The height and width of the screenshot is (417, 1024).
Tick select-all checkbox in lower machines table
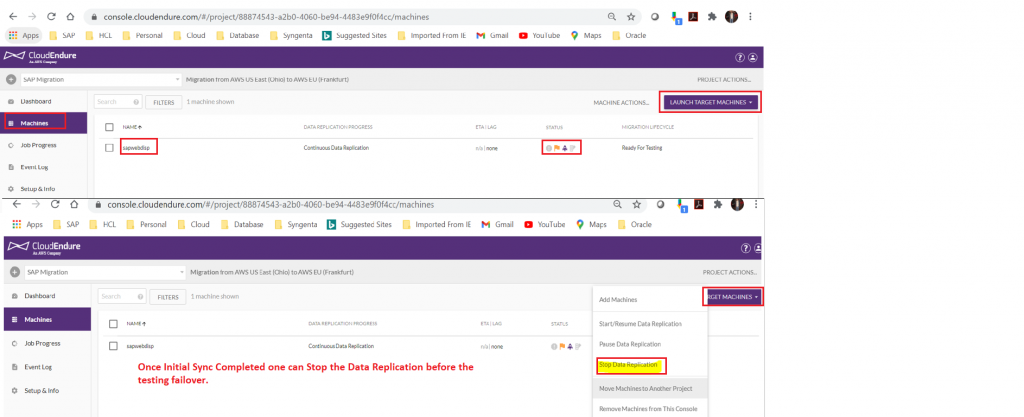tap(114, 324)
